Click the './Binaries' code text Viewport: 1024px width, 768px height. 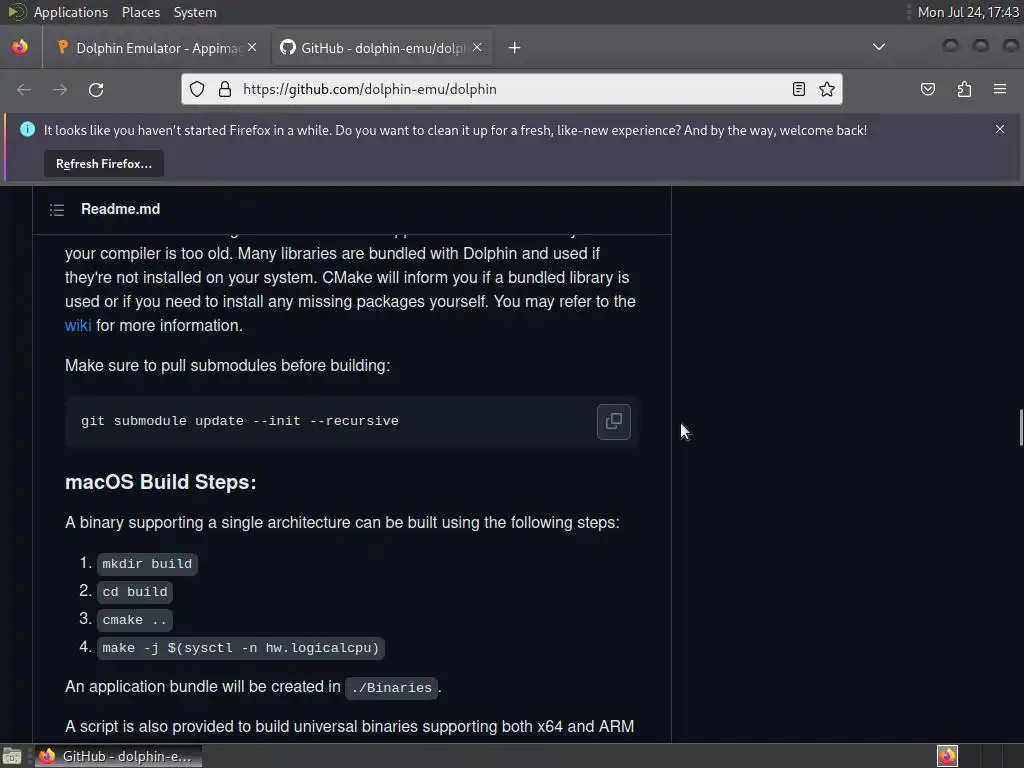391,688
